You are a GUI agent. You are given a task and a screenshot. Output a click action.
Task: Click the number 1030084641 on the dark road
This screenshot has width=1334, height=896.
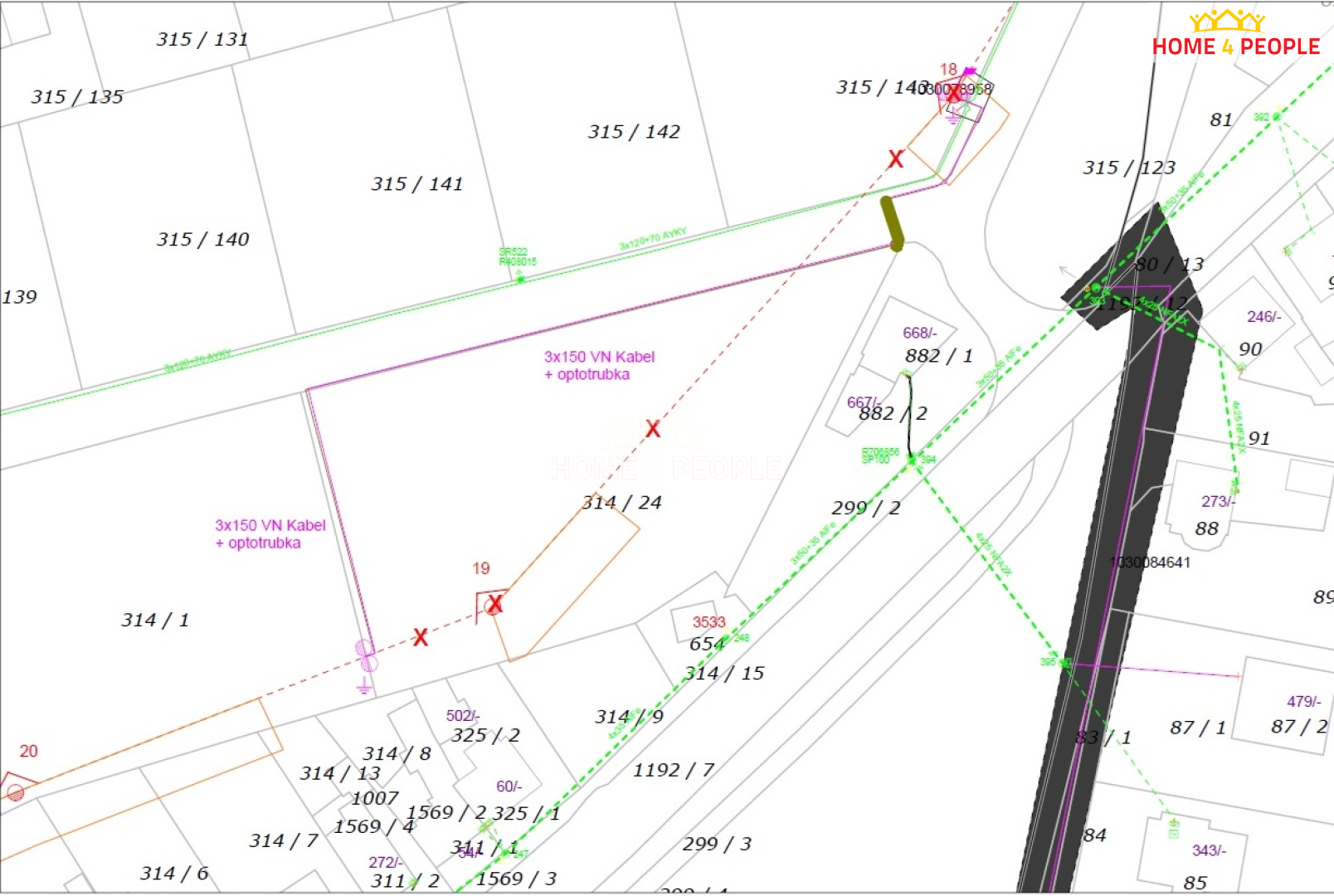coord(1150,562)
